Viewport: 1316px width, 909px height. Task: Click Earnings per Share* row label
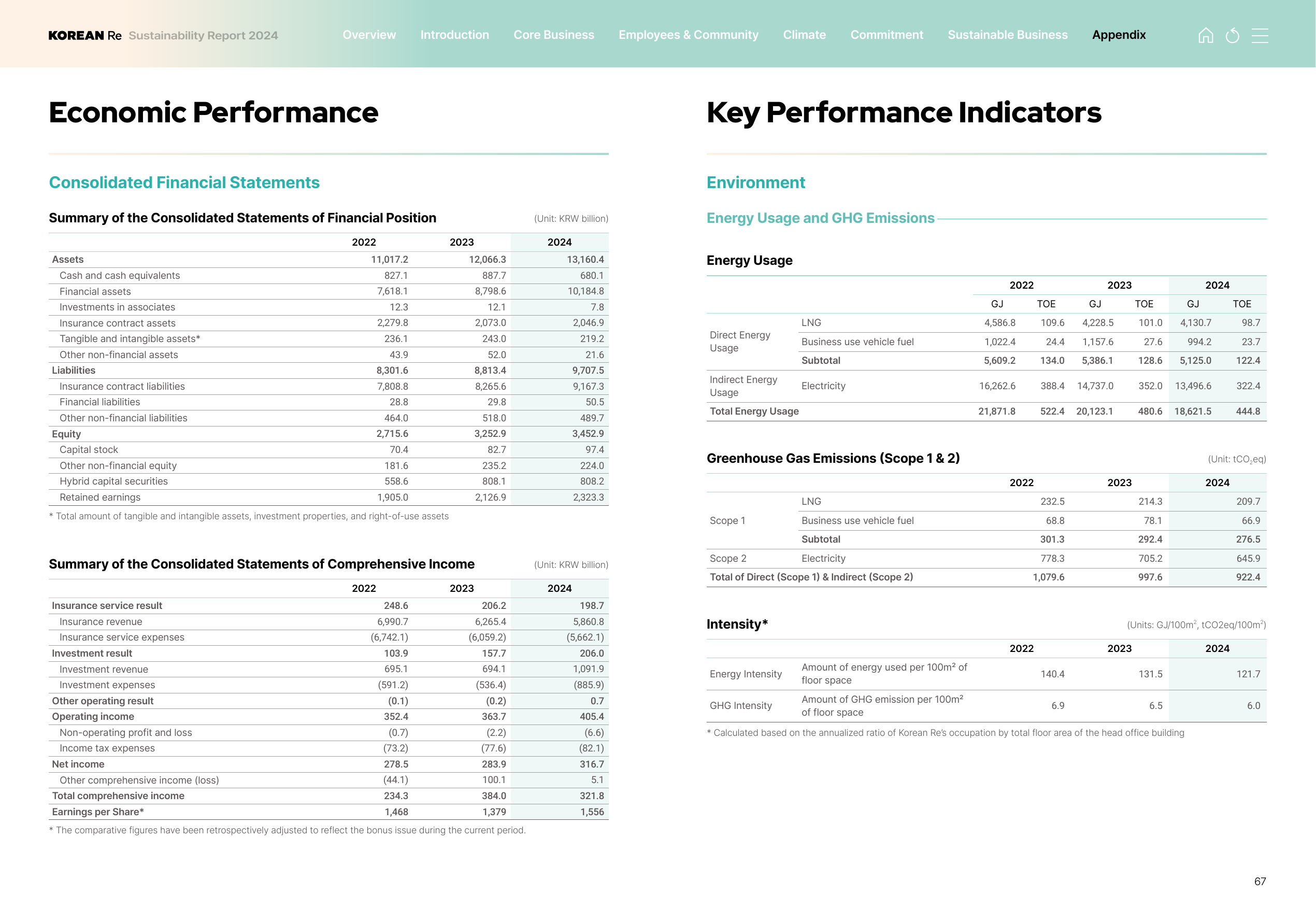click(97, 812)
